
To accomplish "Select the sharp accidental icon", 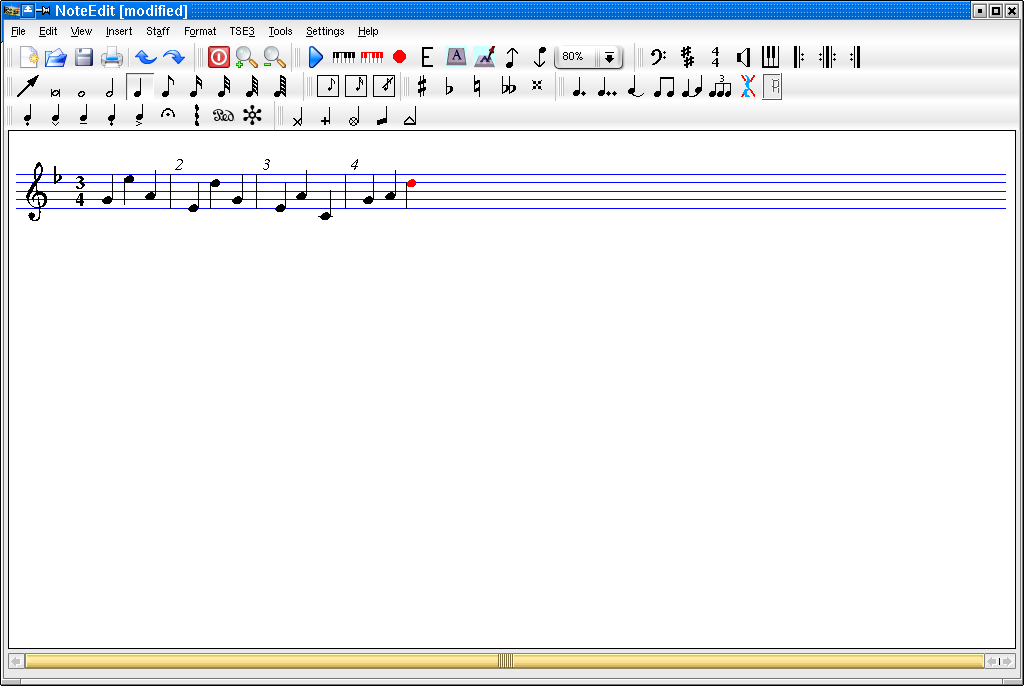I will [422, 87].
